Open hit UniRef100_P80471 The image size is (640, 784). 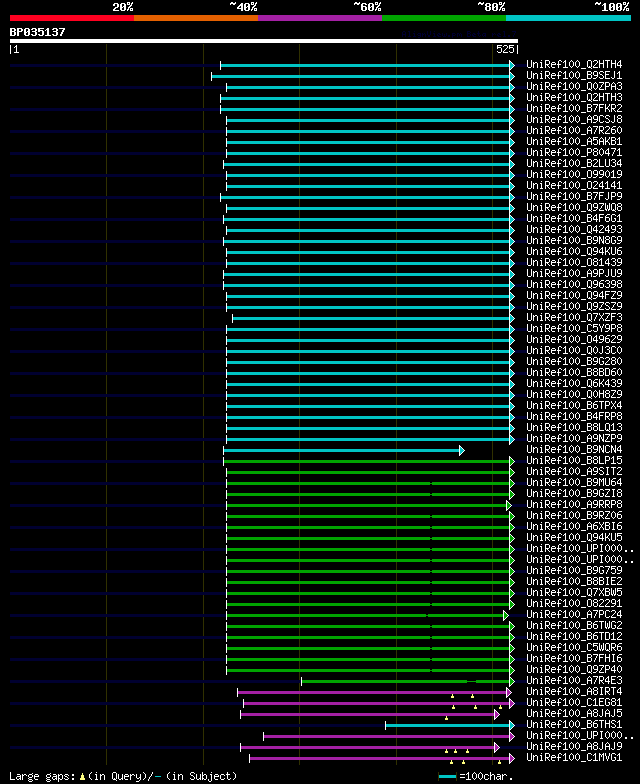[574, 152]
